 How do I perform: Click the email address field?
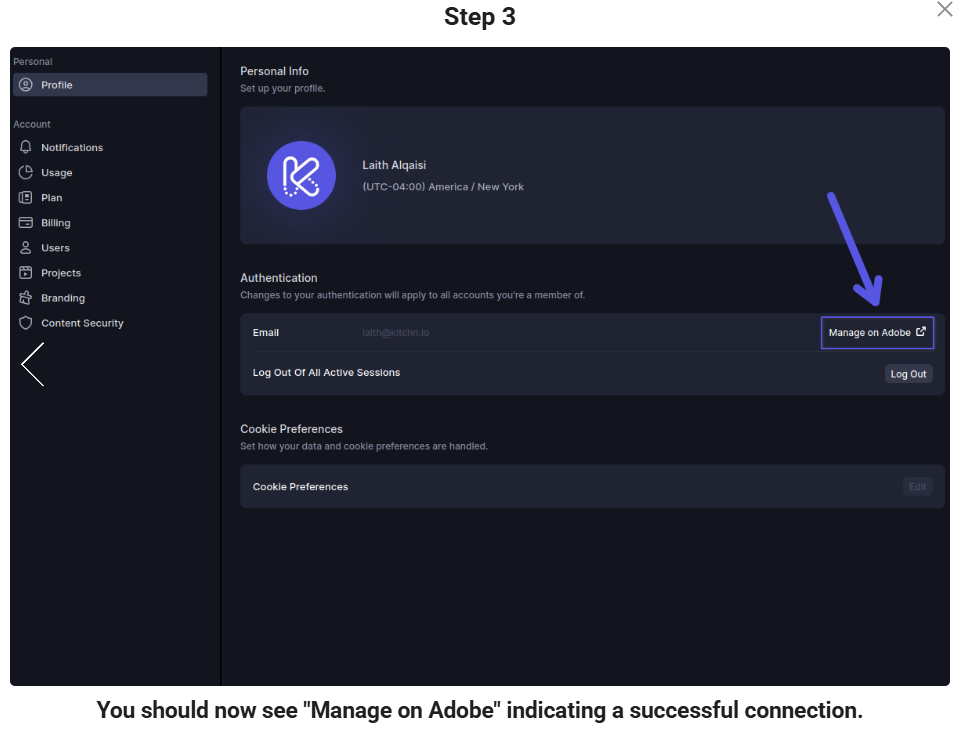(395, 332)
